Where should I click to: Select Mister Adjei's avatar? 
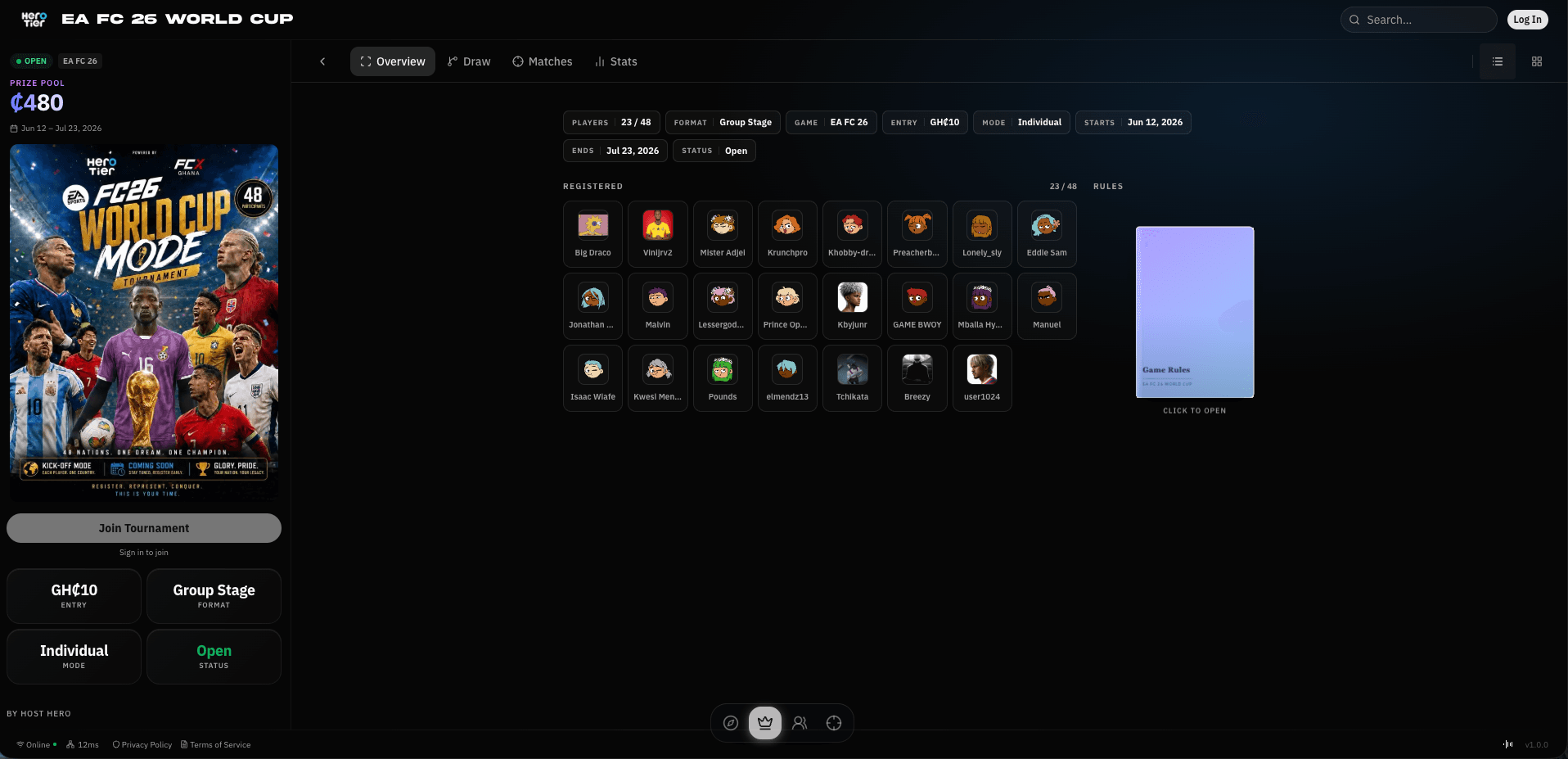pyautogui.click(x=723, y=225)
